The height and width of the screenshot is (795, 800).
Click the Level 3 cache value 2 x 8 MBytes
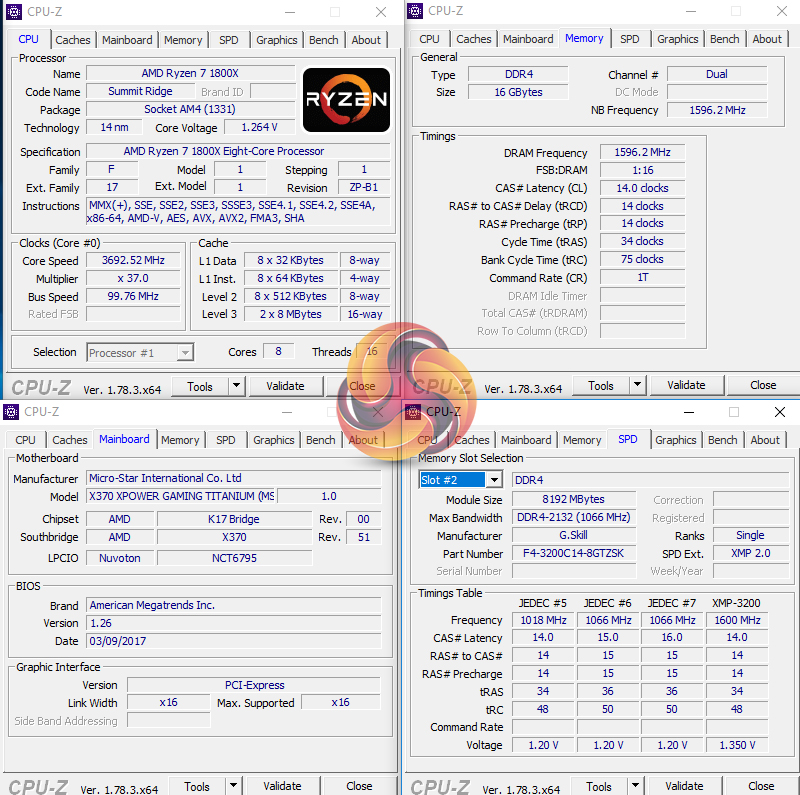click(x=291, y=314)
